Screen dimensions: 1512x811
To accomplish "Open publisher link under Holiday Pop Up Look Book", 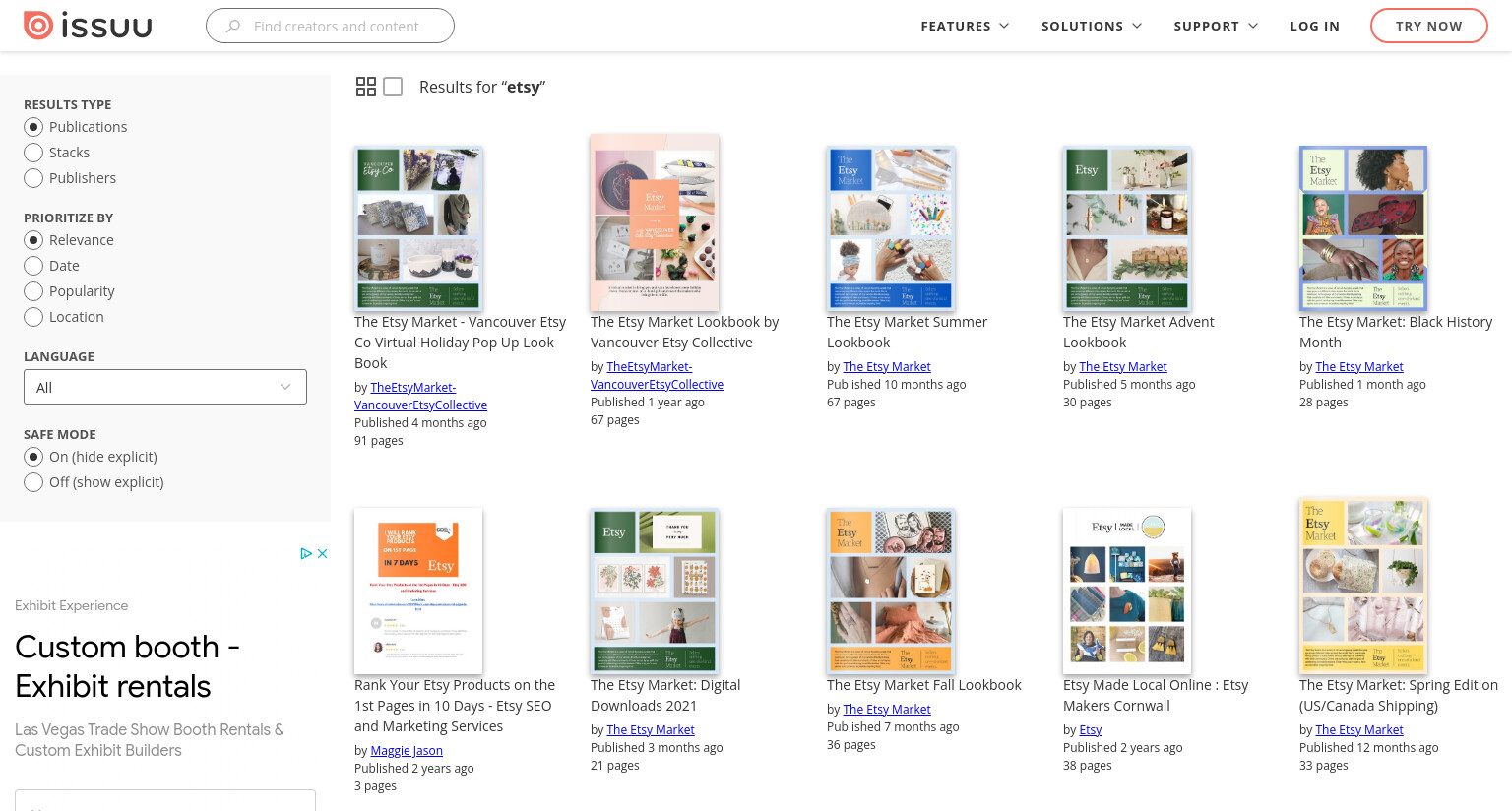I will click(421, 397).
